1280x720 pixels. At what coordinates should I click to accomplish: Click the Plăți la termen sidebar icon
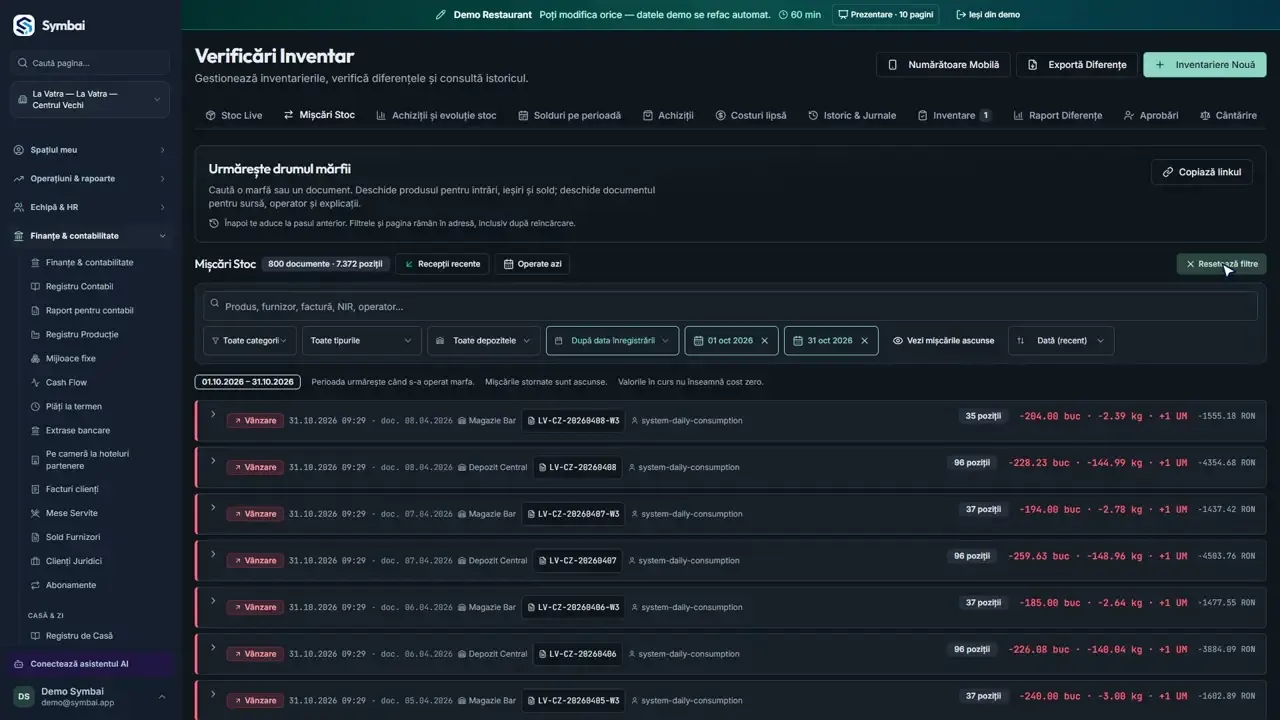tap(36, 407)
